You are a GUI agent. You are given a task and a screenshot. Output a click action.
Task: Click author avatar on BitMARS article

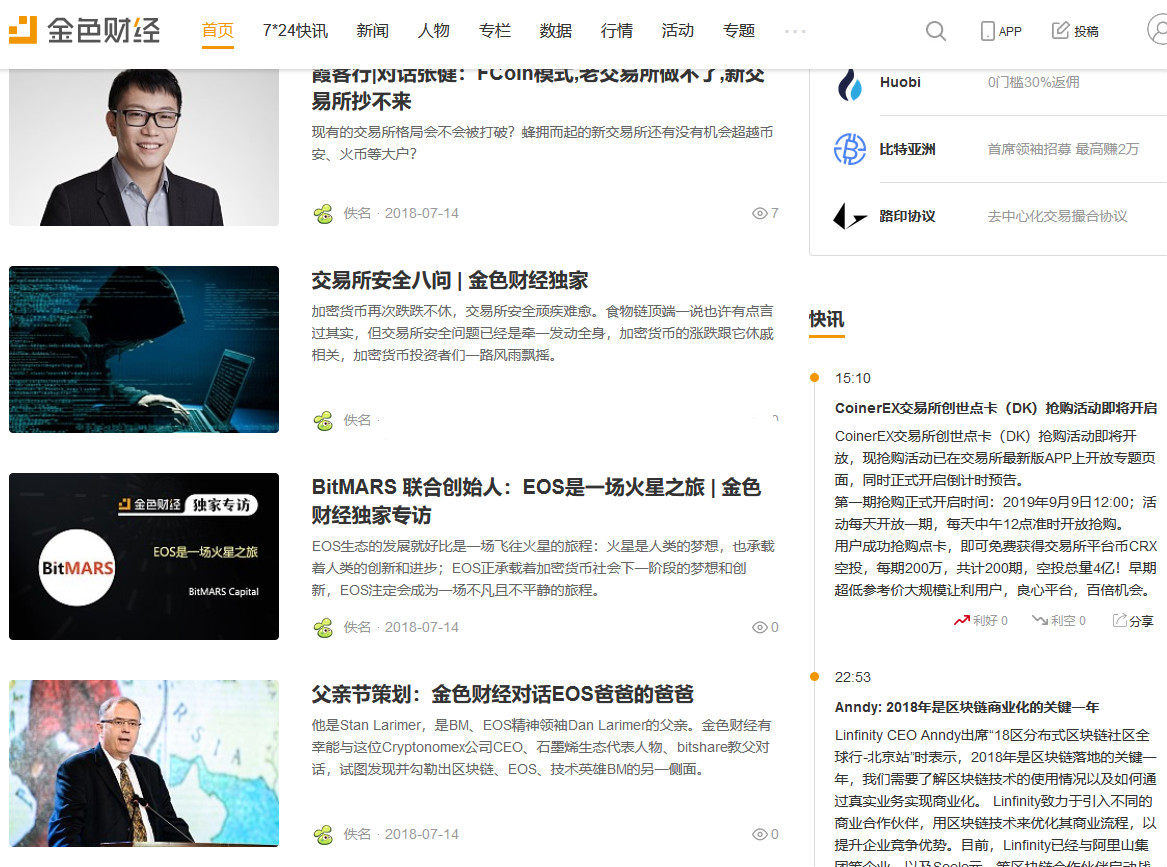pos(323,628)
